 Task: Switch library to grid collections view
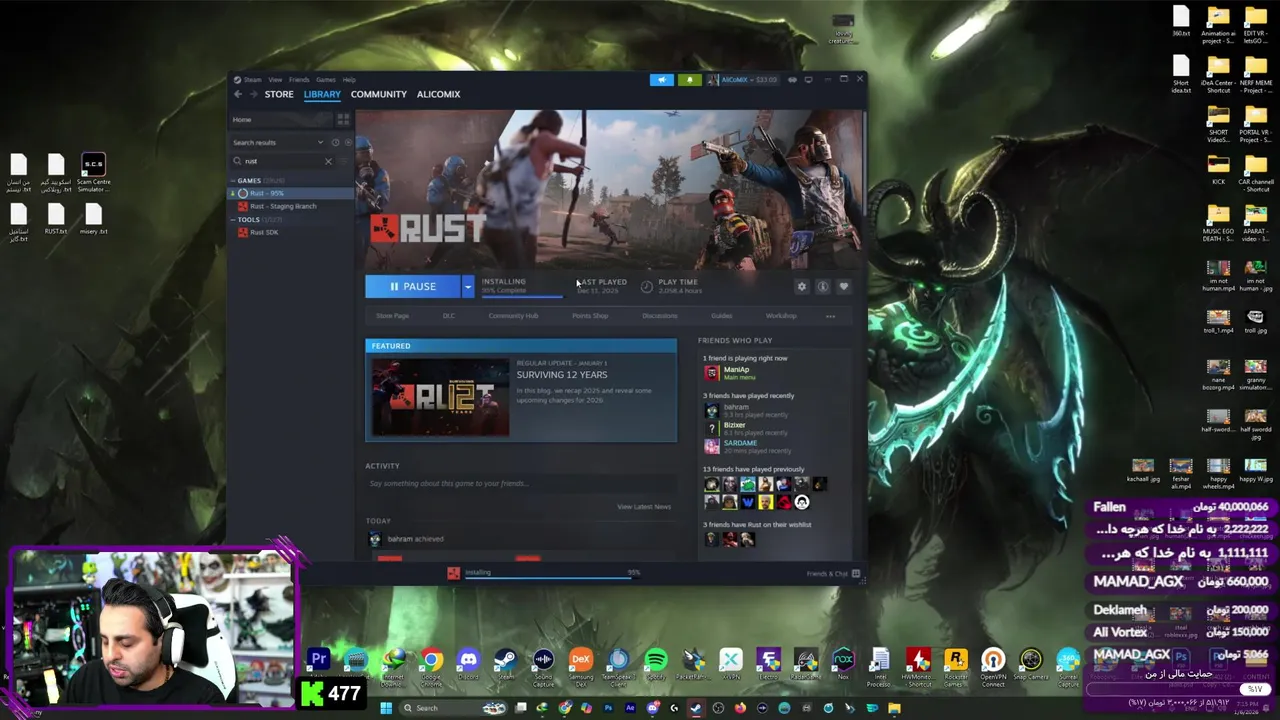point(343,120)
